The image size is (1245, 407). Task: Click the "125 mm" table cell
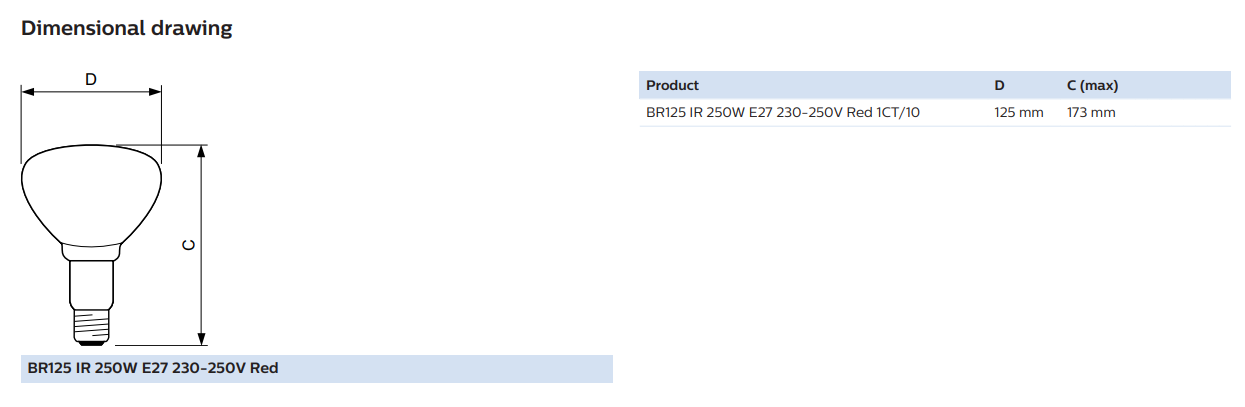coord(1018,113)
